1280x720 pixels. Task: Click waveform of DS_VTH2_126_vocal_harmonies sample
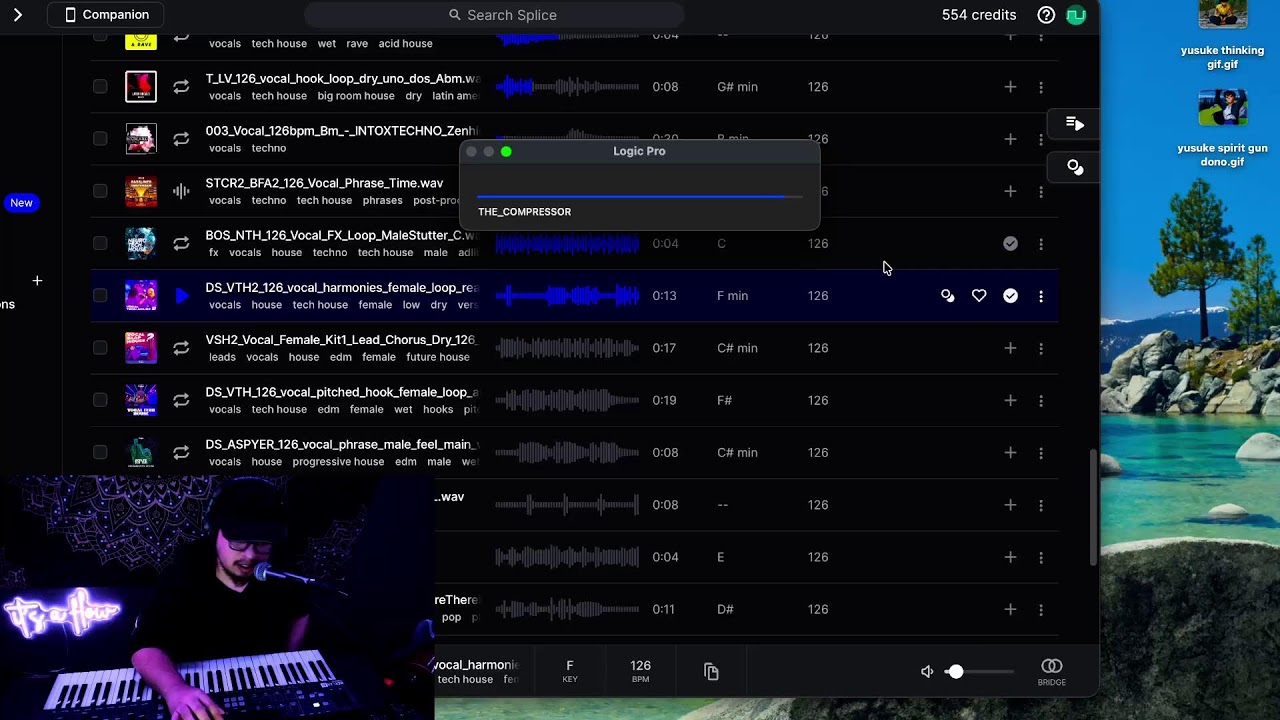click(567, 296)
